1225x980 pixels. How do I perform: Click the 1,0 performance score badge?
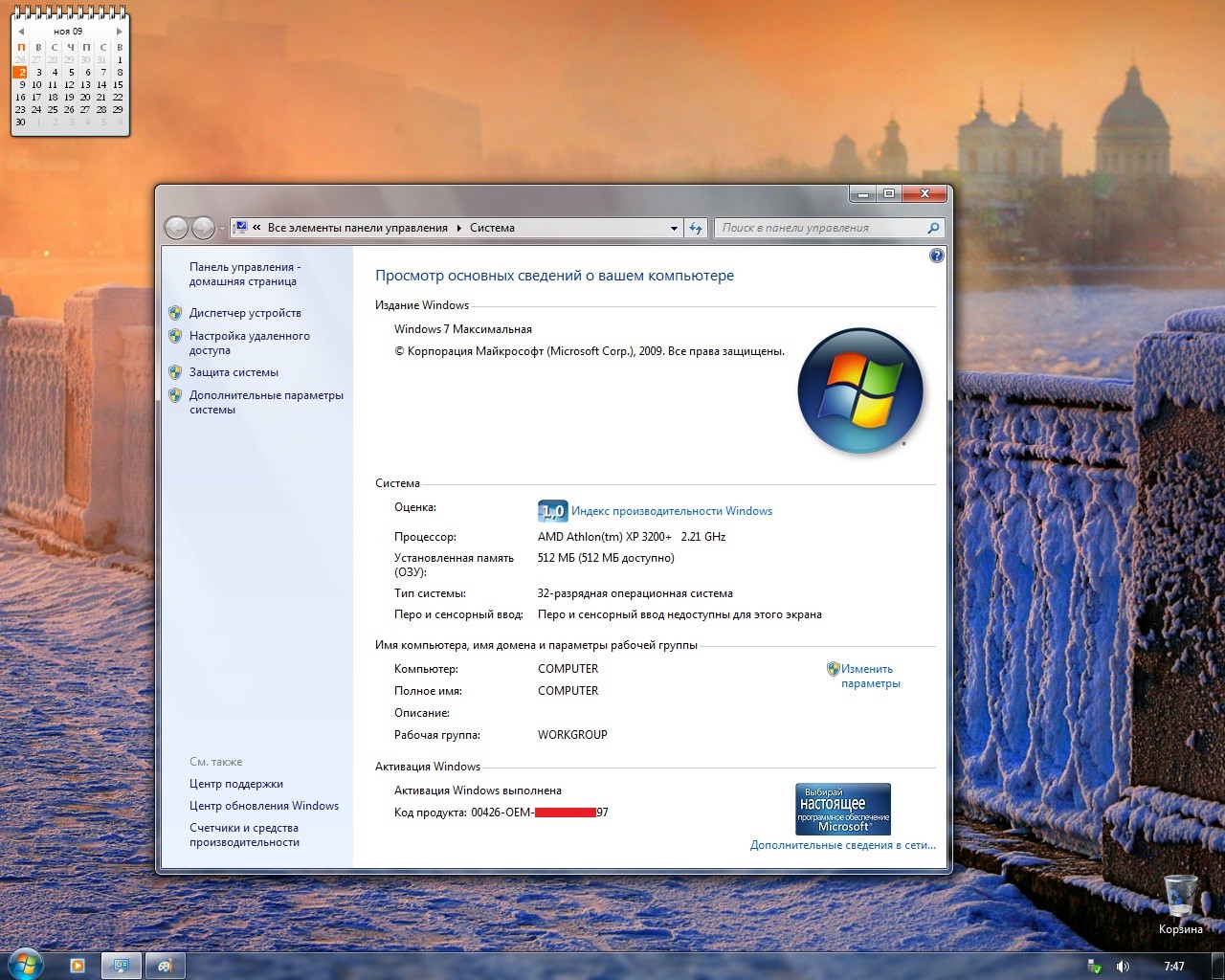(553, 511)
